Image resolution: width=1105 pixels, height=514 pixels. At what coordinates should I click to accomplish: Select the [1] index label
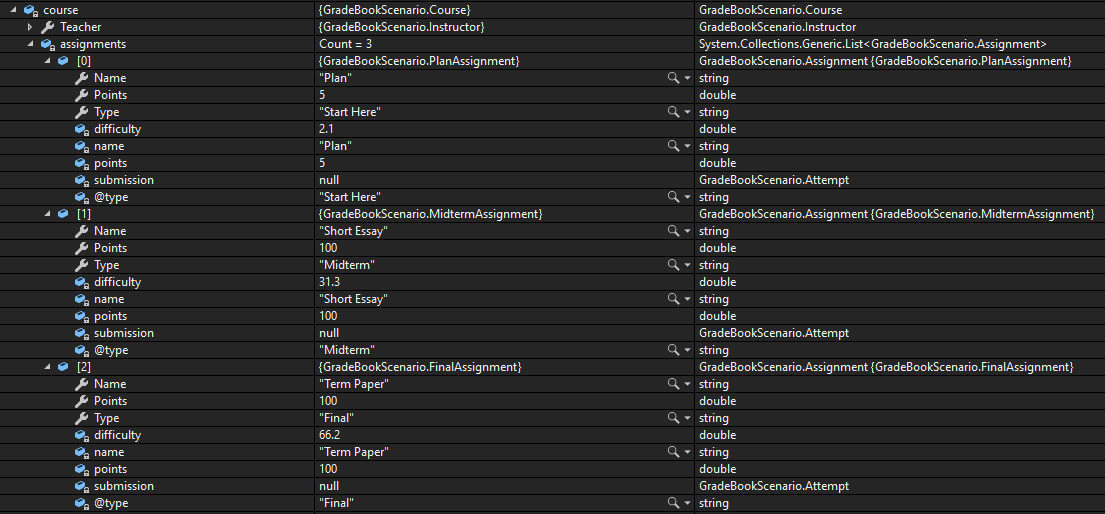point(84,214)
